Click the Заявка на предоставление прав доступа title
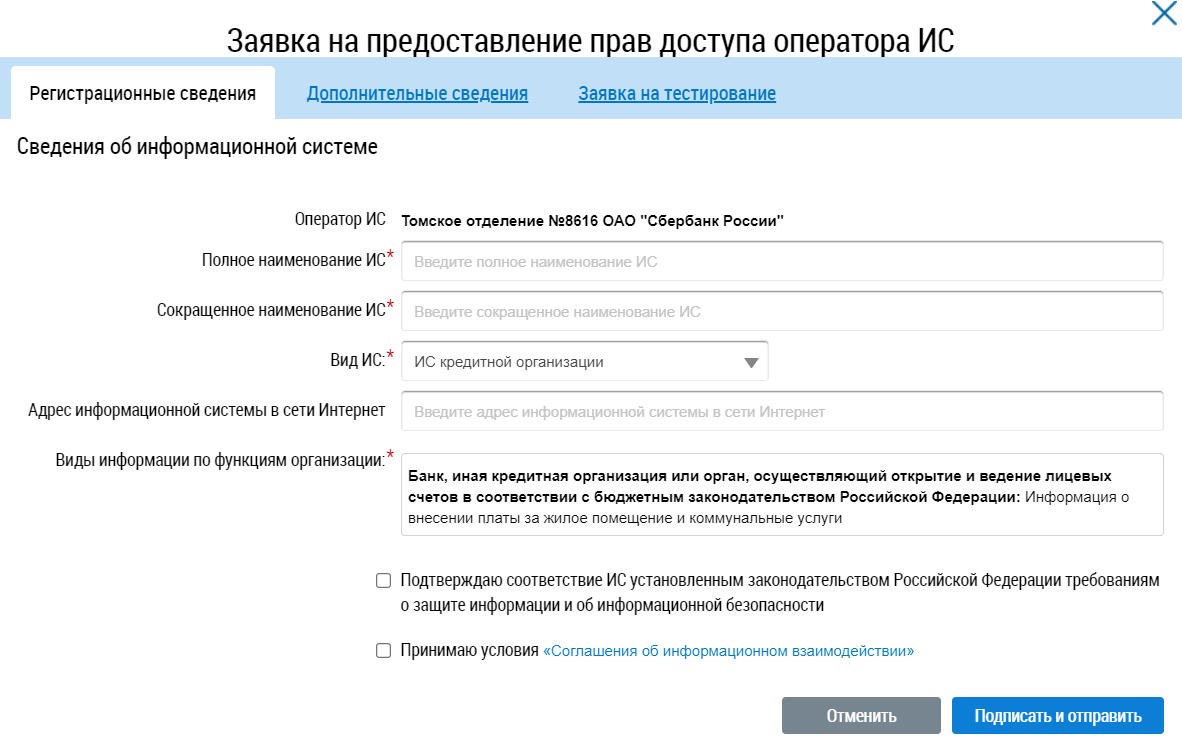1182x750 pixels. tap(591, 41)
